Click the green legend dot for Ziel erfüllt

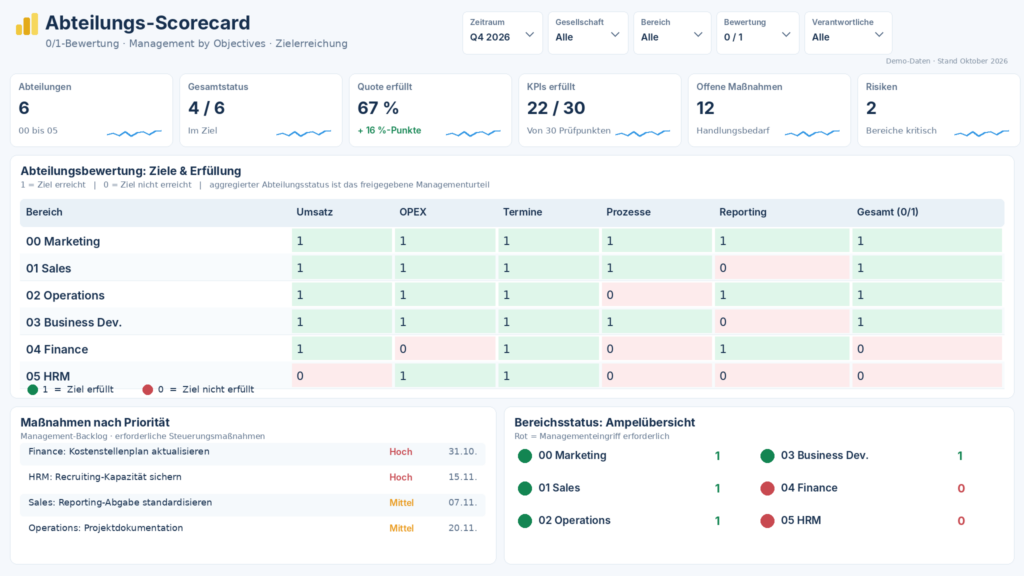click(33, 390)
